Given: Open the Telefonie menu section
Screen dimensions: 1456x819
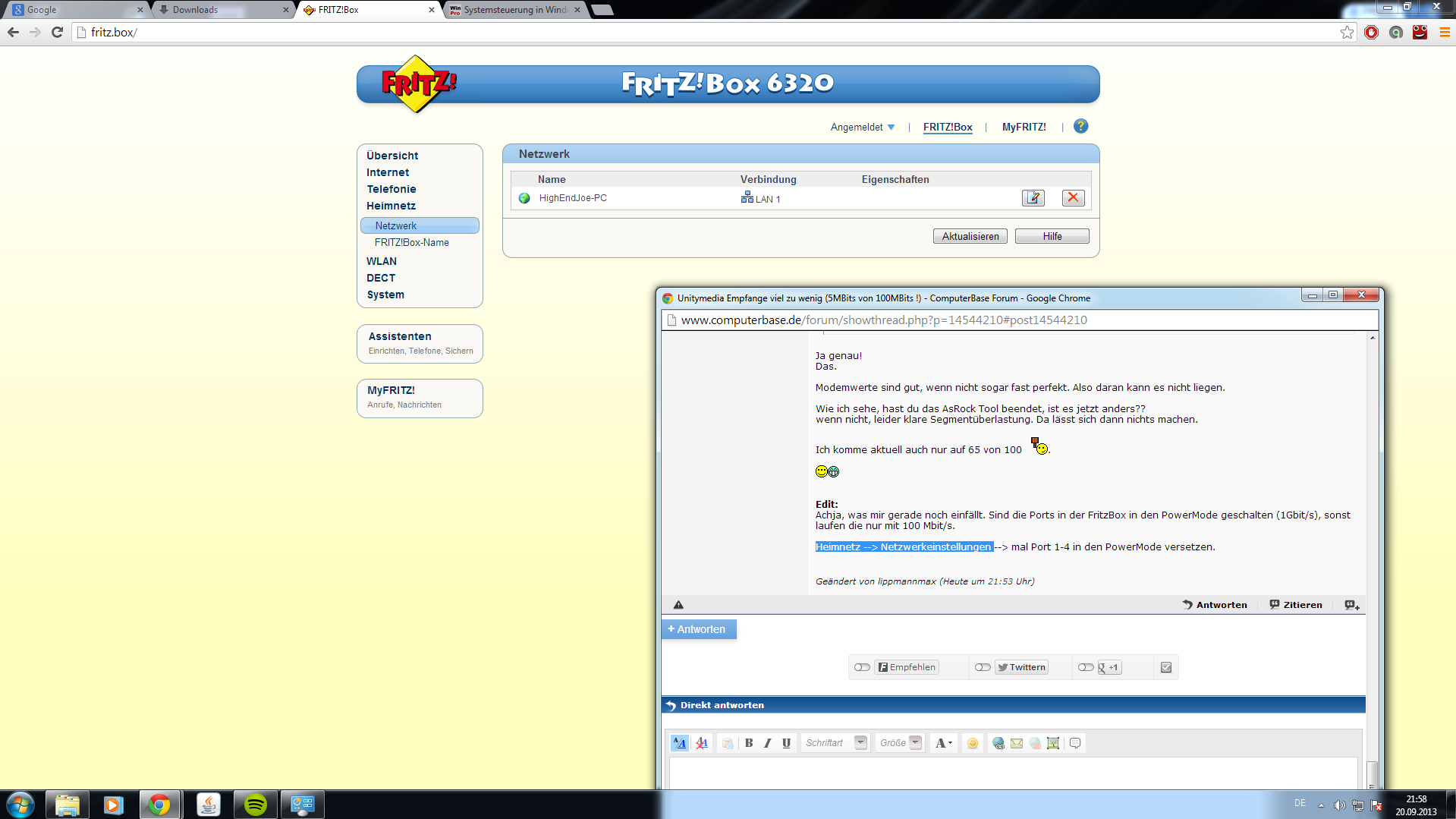Looking at the screenshot, I should point(392,189).
